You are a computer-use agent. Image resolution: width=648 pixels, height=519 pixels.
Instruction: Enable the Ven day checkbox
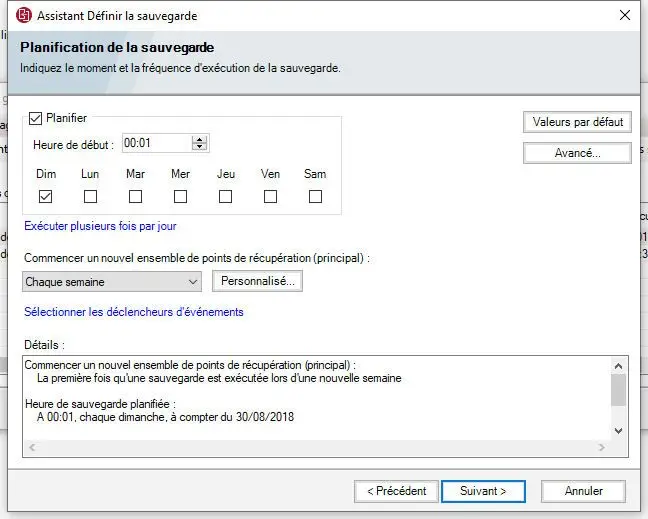[270, 196]
